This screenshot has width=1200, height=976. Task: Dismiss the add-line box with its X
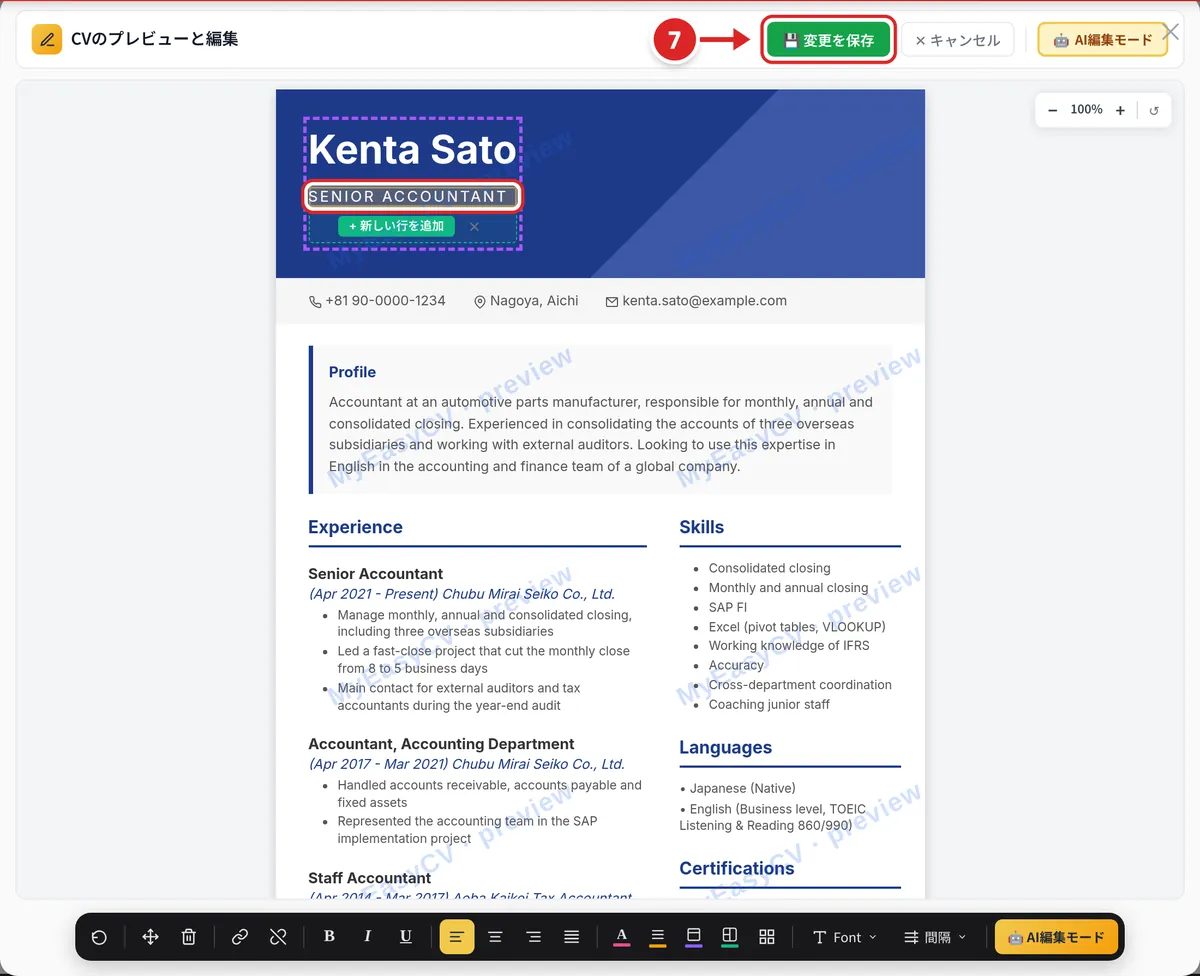474,227
